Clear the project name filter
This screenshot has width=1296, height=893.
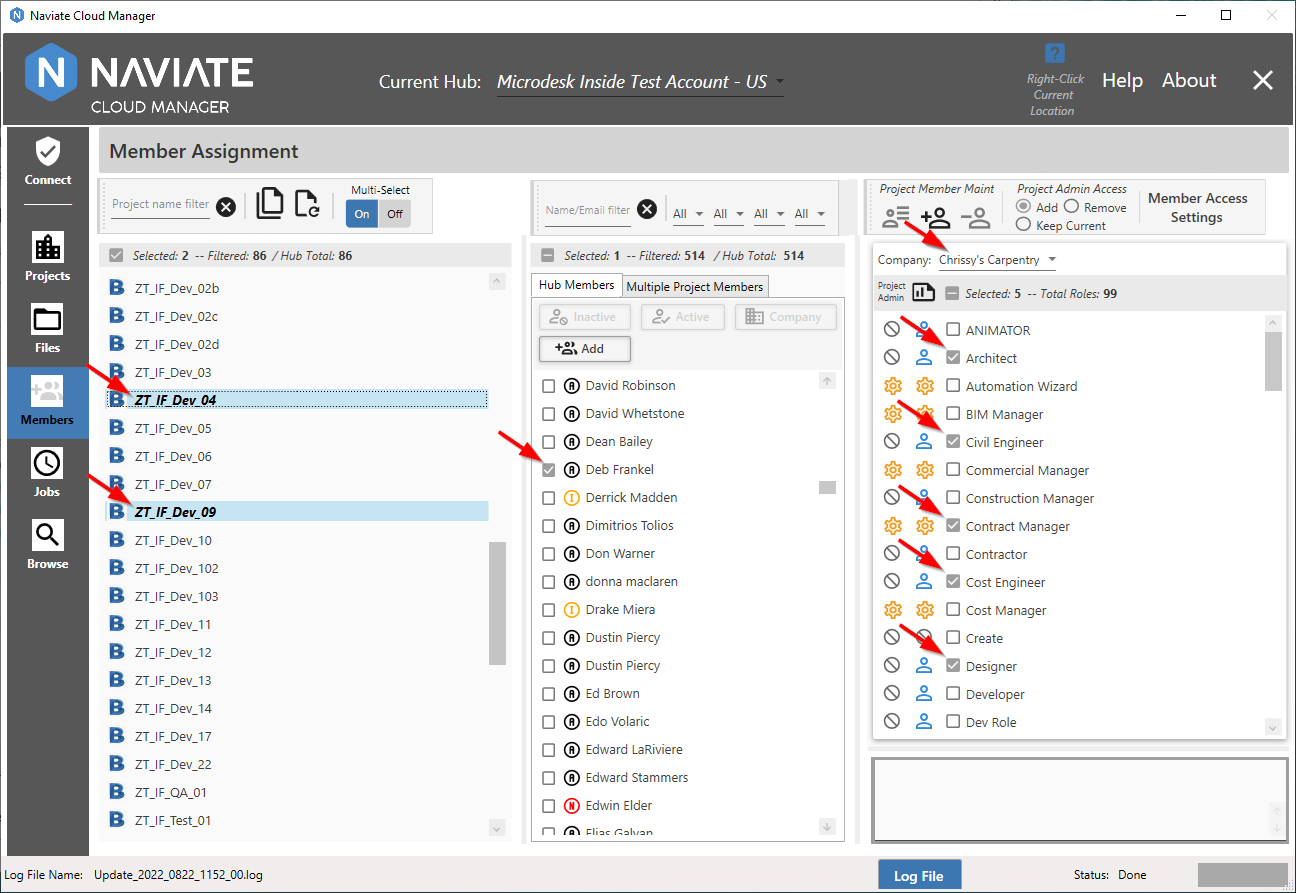click(226, 207)
